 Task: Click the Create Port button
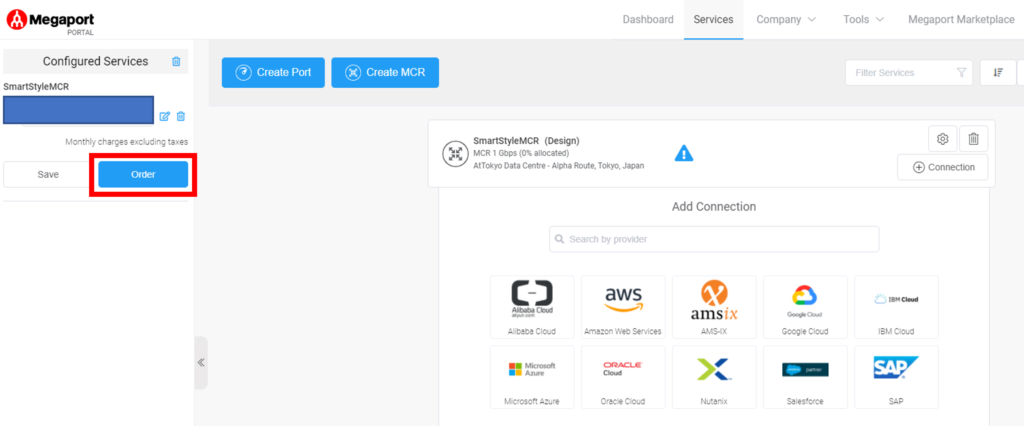[273, 73]
